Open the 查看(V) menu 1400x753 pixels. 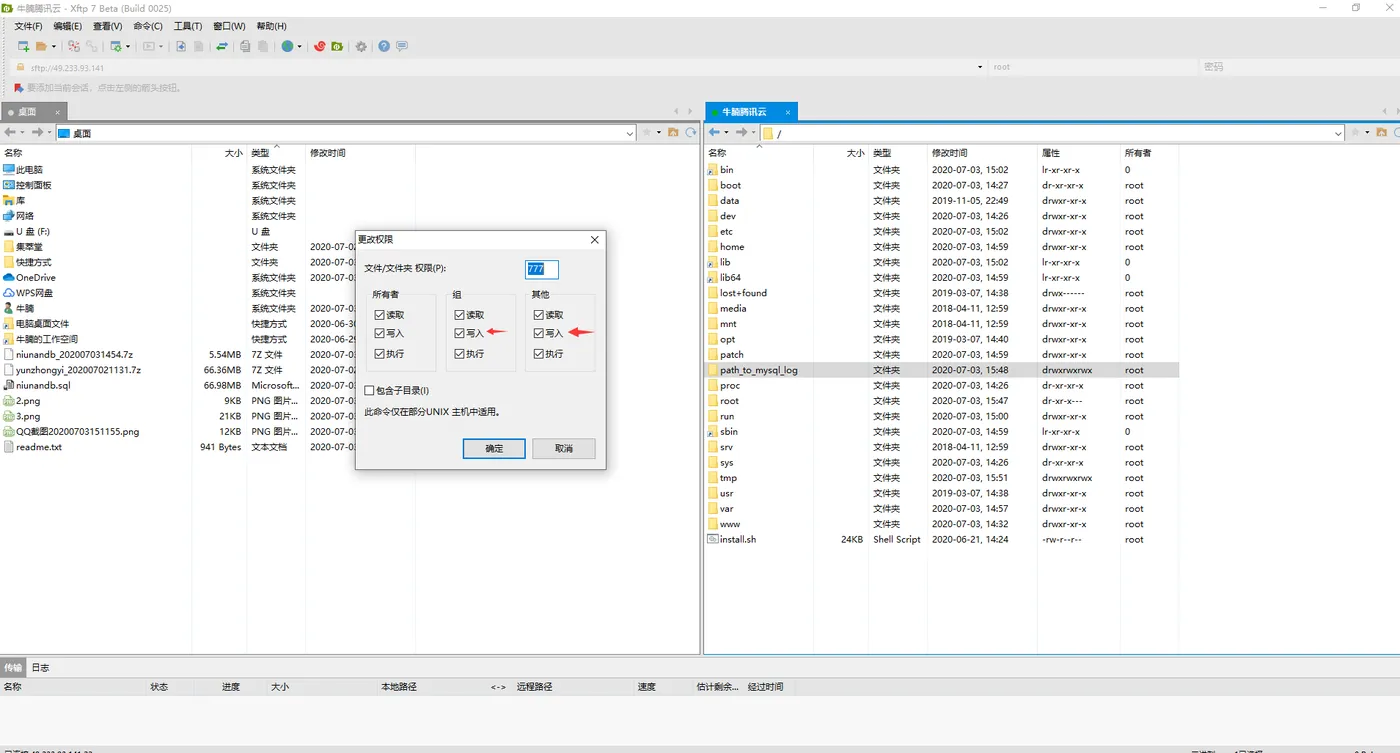tap(108, 26)
